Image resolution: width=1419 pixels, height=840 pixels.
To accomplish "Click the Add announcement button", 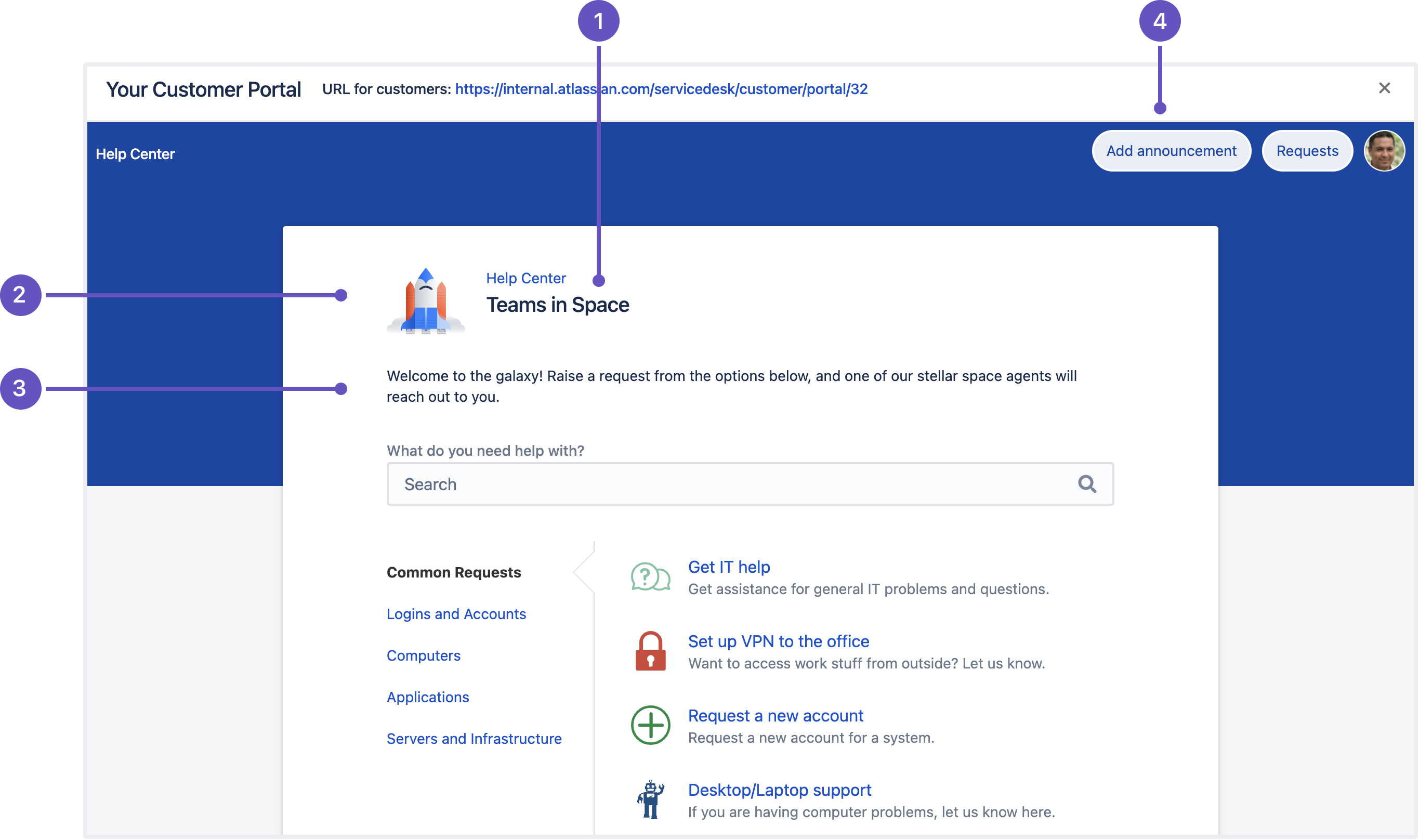I will pyautogui.click(x=1172, y=152).
